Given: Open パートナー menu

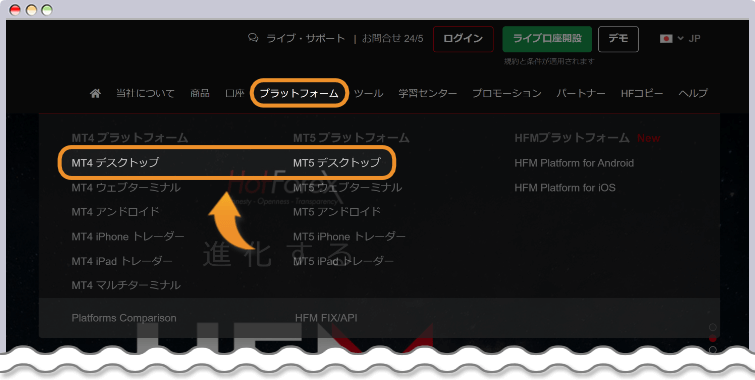Looking at the screenshot, I should (x=581, y=93).
